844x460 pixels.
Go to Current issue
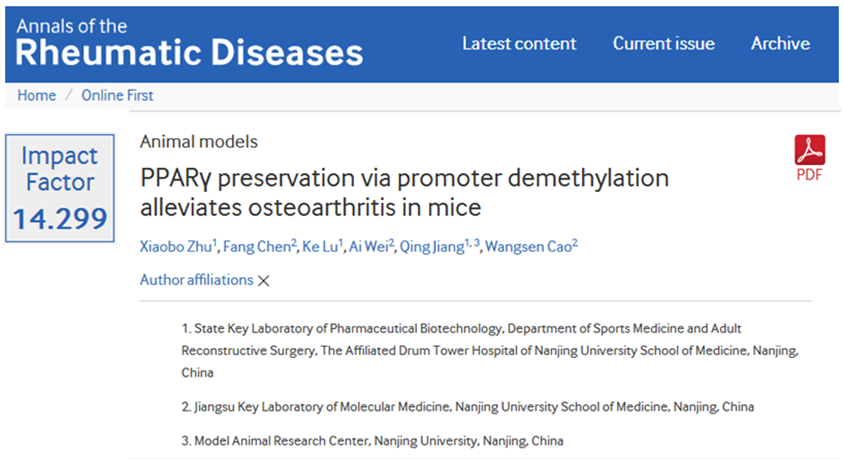tap(663, 43)
